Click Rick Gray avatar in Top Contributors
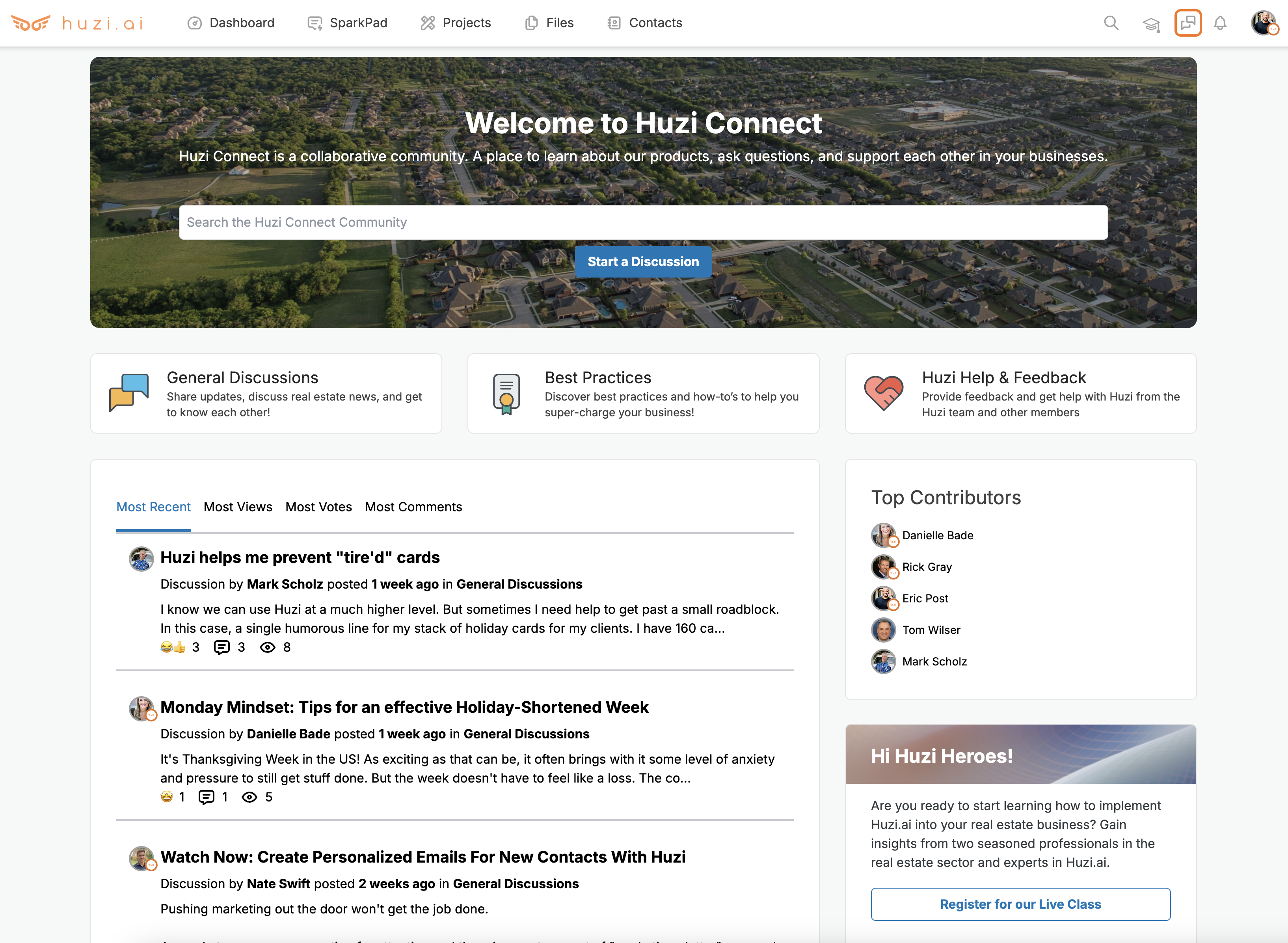This screenshot has height=943, width=1288. click(883, 567)
